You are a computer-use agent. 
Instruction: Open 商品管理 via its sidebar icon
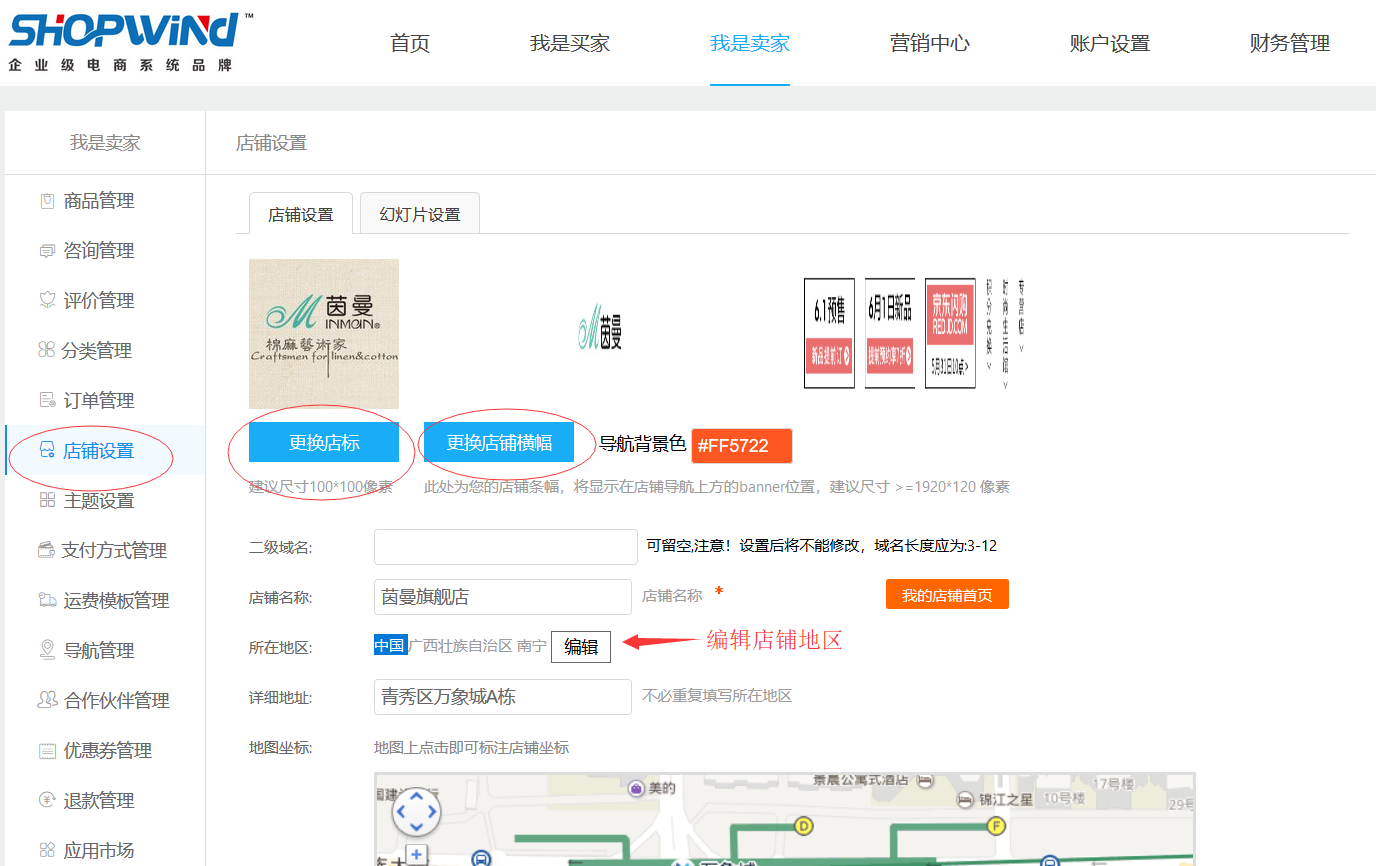pos(47,201)
